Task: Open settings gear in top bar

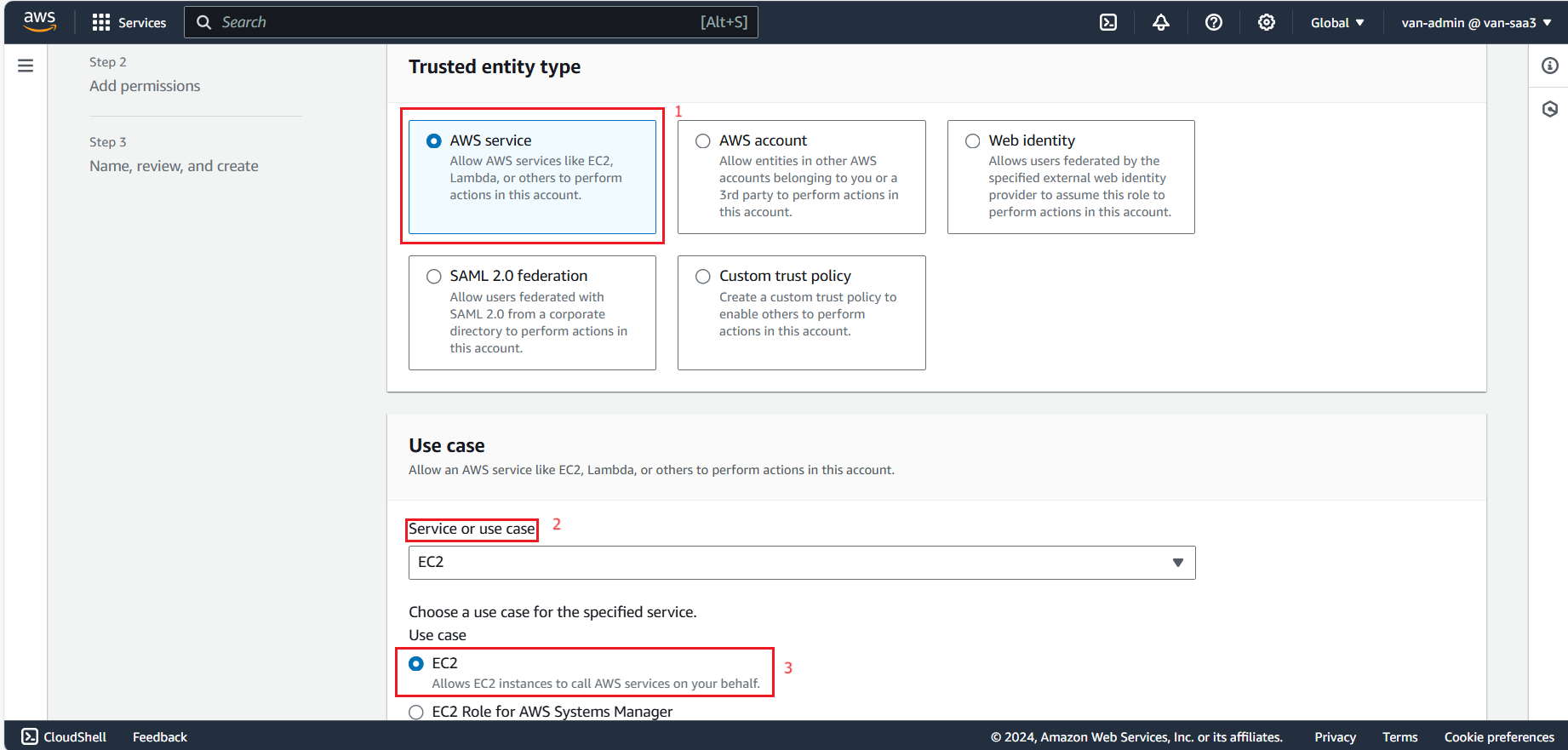Action: tap(1267, 22)
